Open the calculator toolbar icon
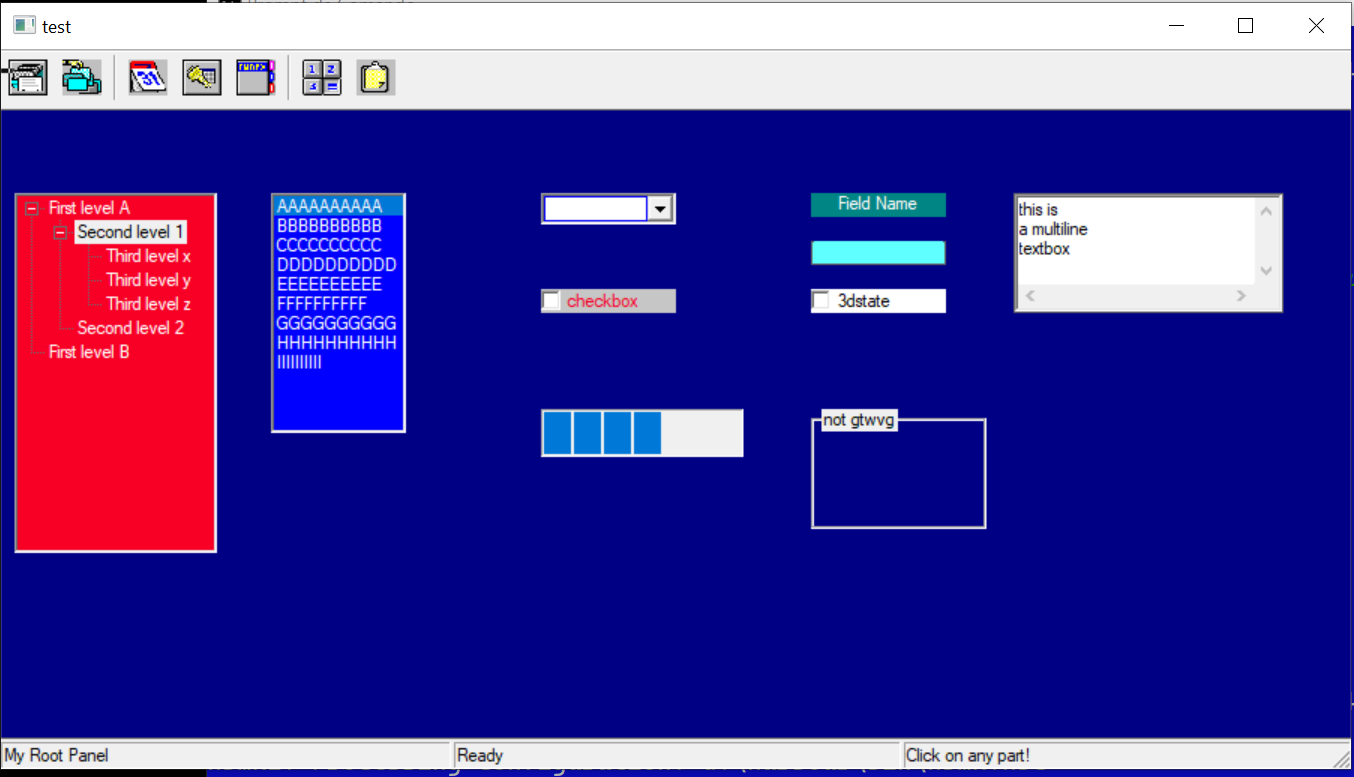The image size is (1354, 777). pos(322,78)
